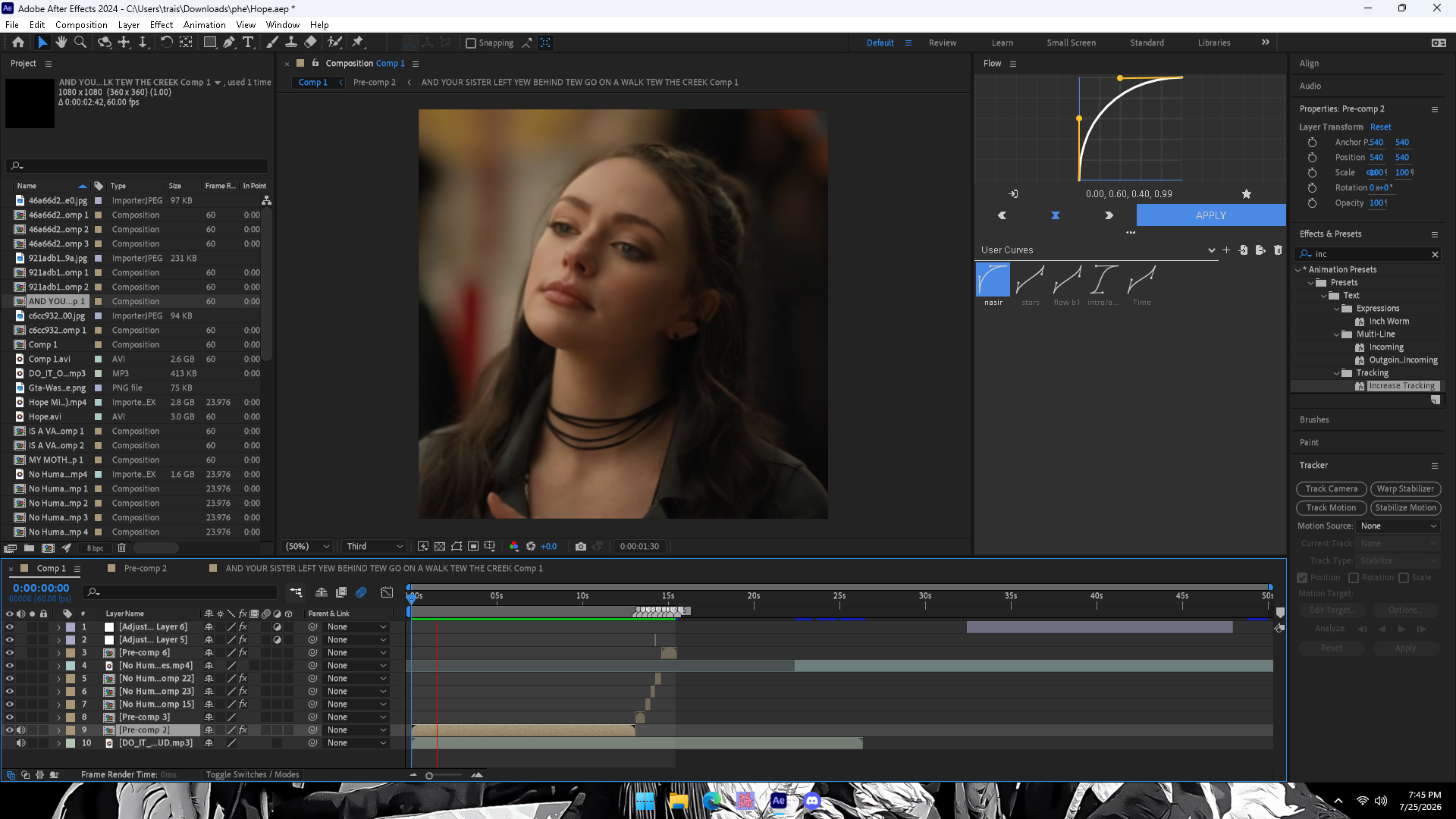Add a new Flow user curve
Screen dimensions: 1456x819
[1226, 250]
